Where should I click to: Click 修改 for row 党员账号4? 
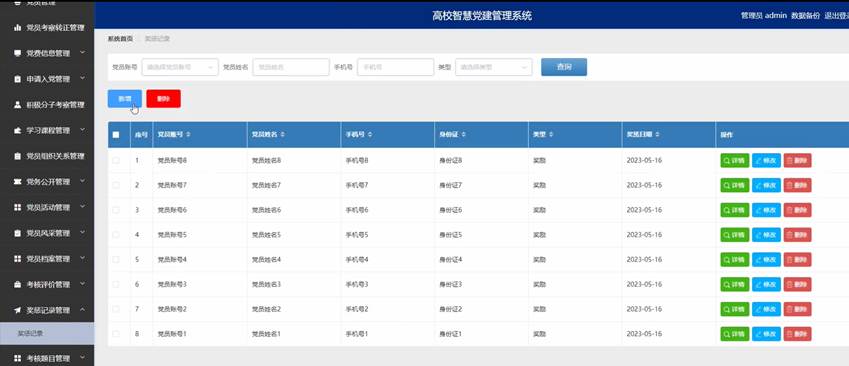[x=766, y=259]
